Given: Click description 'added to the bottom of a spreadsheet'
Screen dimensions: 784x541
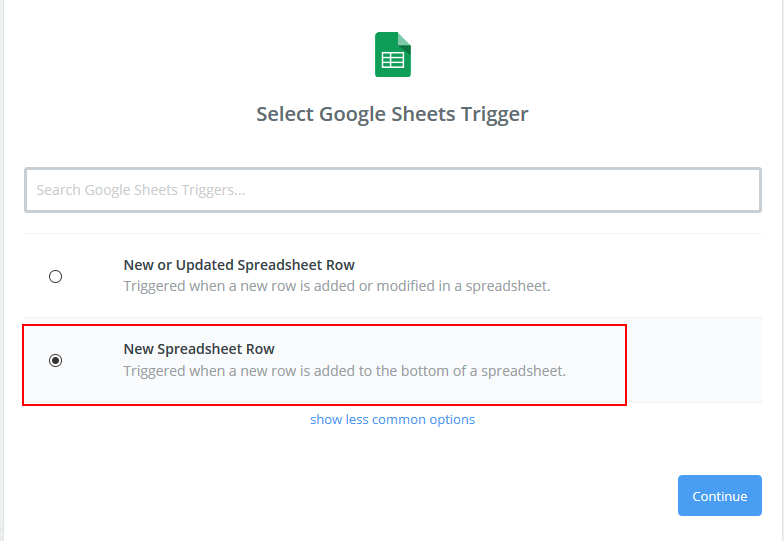Looking at the screenshot, I should 440,371.
